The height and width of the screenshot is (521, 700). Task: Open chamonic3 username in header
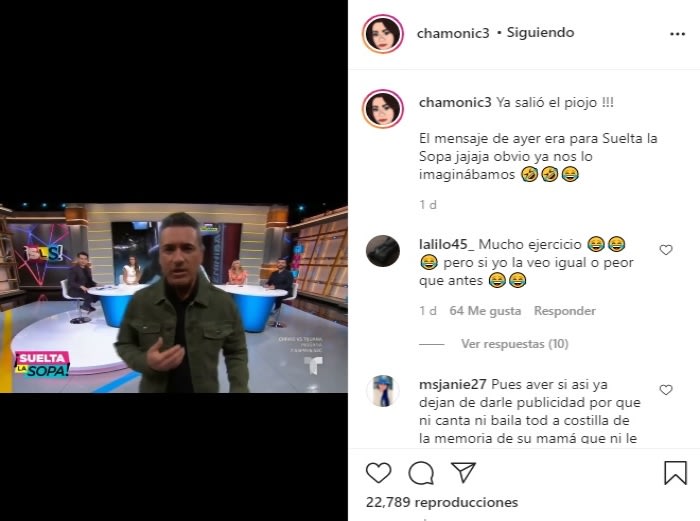pyautogui.click(x=453, y=33)
